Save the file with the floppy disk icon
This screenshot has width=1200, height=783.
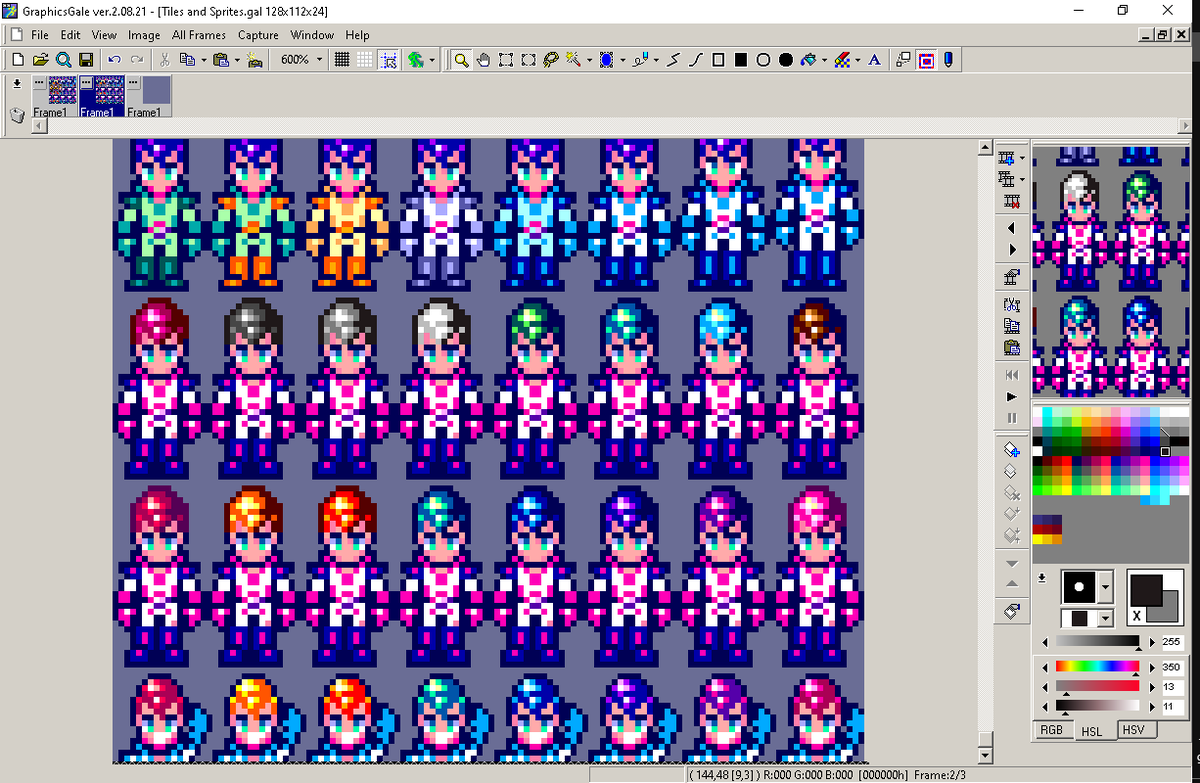[x=86, y=60]
